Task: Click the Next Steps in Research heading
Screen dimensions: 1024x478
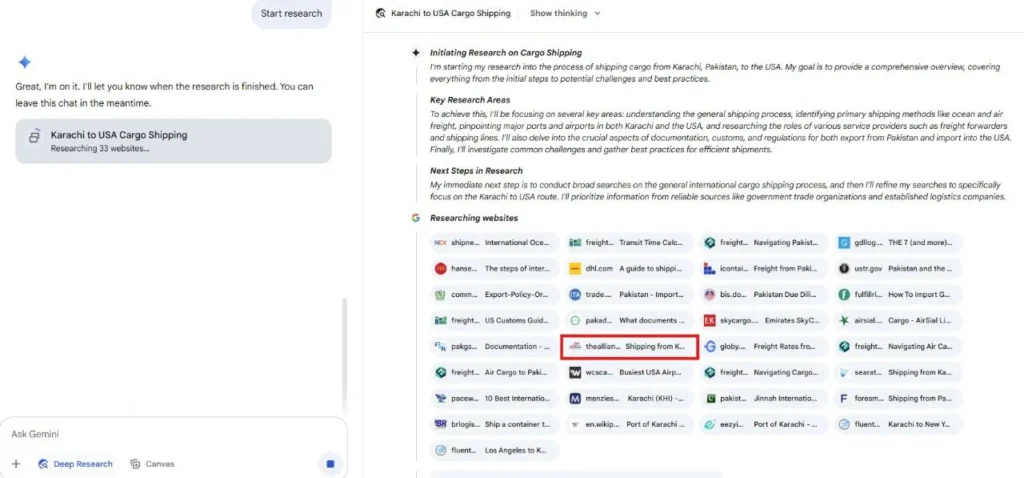Action: [476, 170]
